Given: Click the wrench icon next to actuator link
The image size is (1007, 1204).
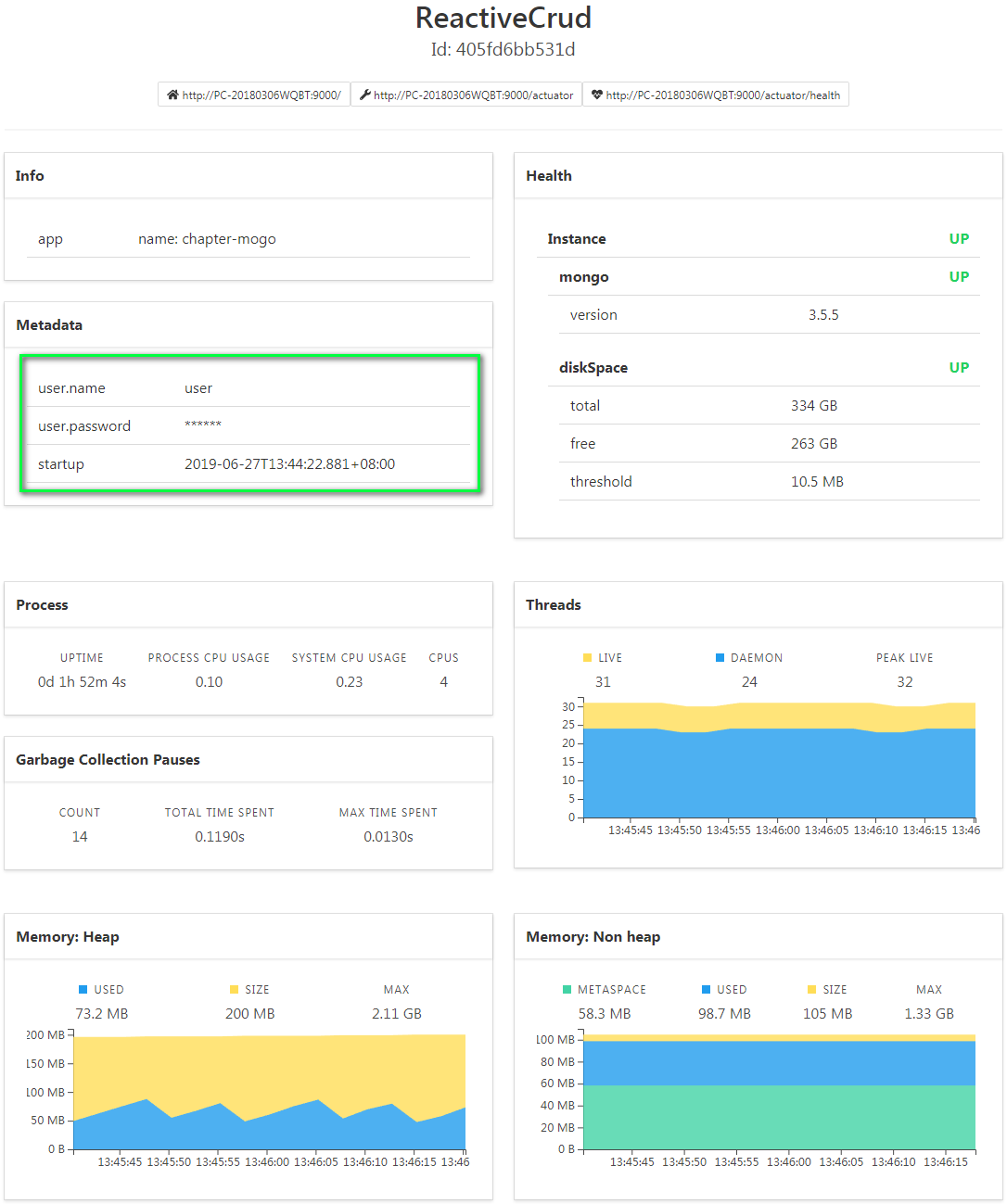Looking at the screenshot, I should click(x=364, y=94).
